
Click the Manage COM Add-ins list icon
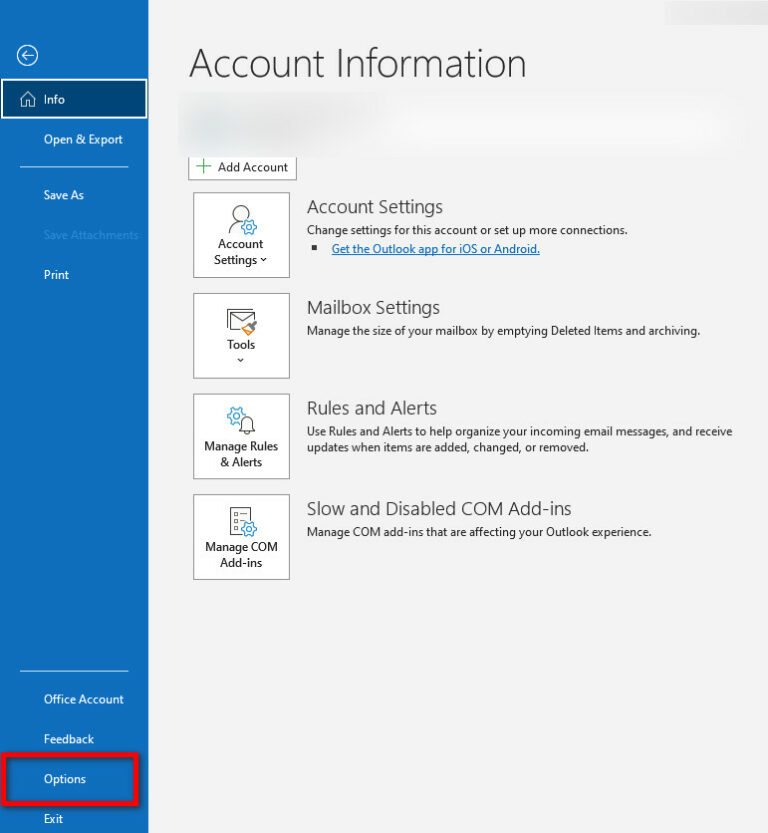point(243,521)
